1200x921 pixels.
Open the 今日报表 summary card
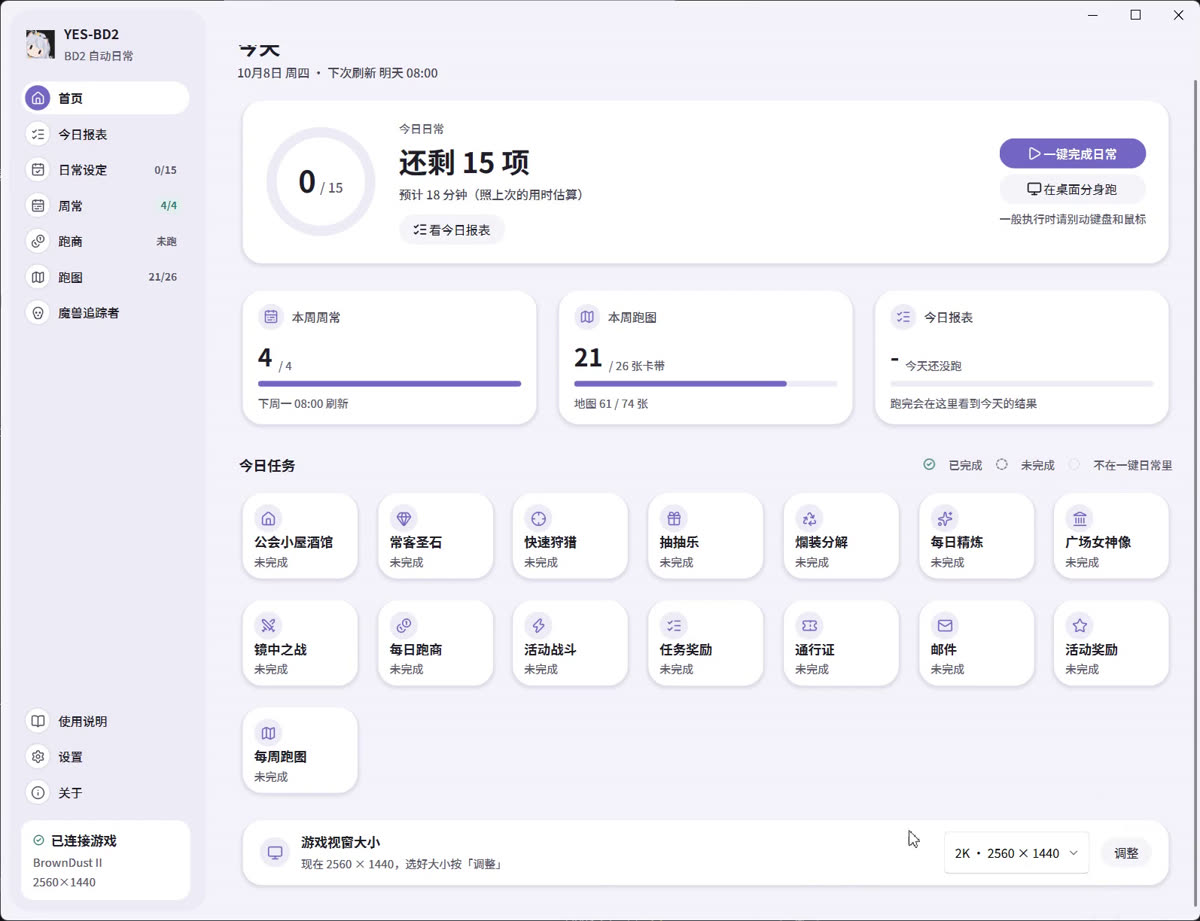click(x=1021, y=358)
